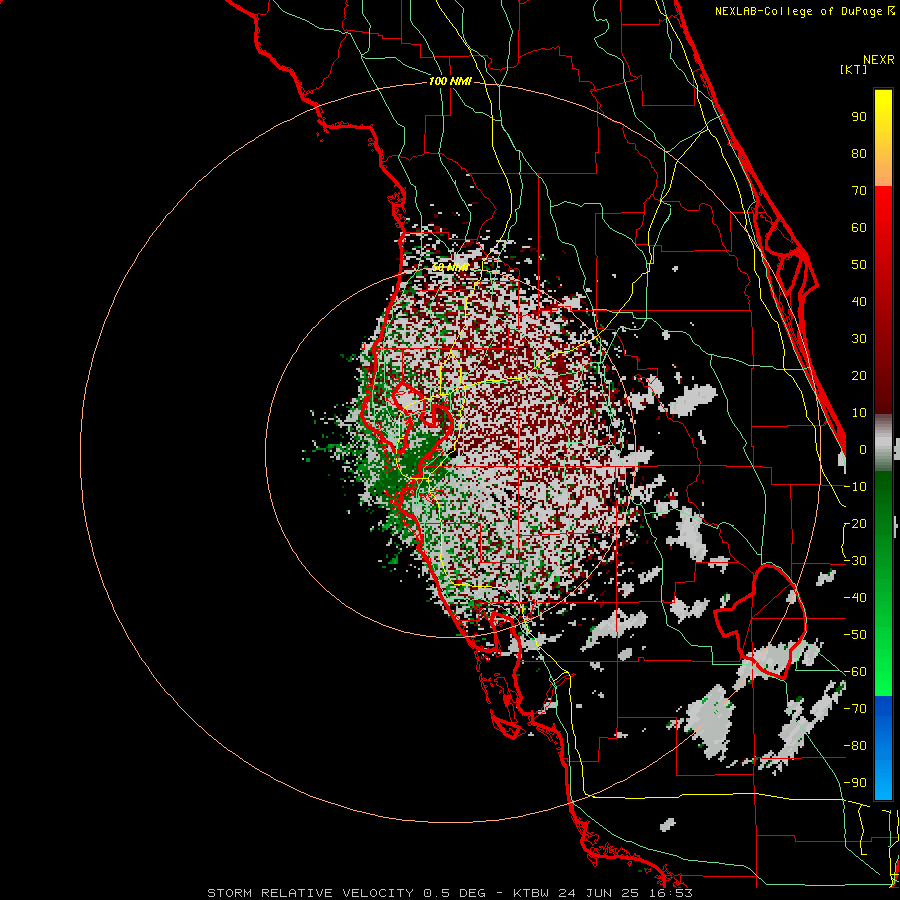Click the "-40" scale value
900x900 pixels.
point(855,598)
